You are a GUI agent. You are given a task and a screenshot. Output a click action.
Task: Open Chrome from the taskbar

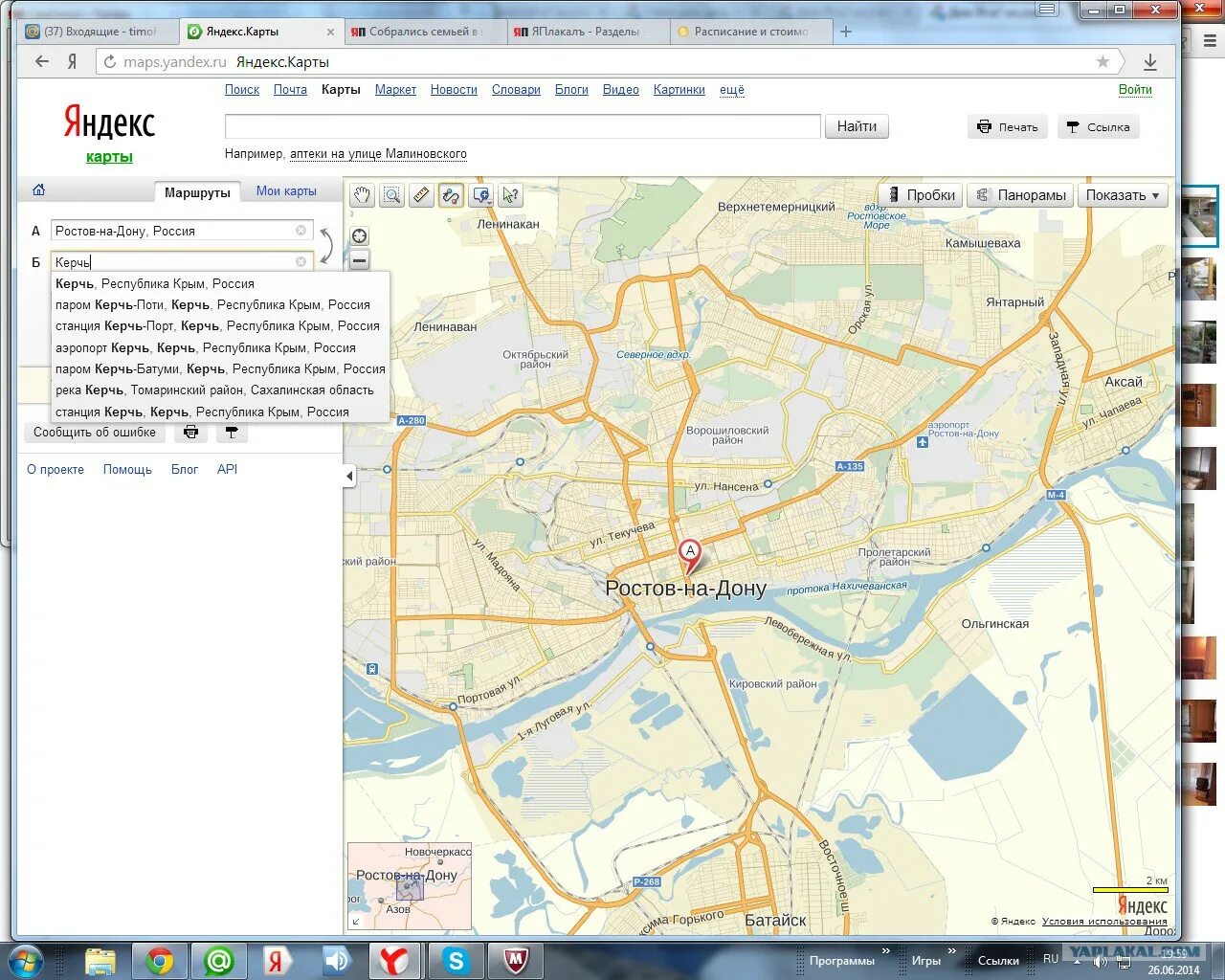tap(160, 960)
